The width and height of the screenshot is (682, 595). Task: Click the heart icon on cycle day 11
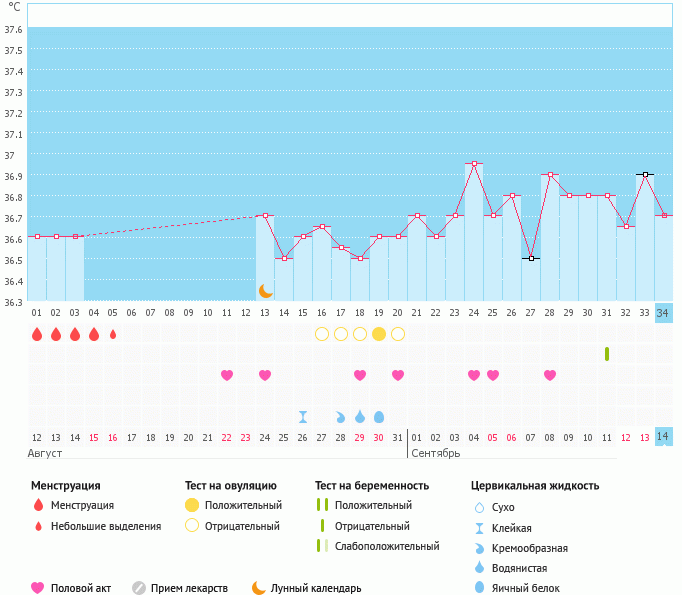(x=227, y=375)
